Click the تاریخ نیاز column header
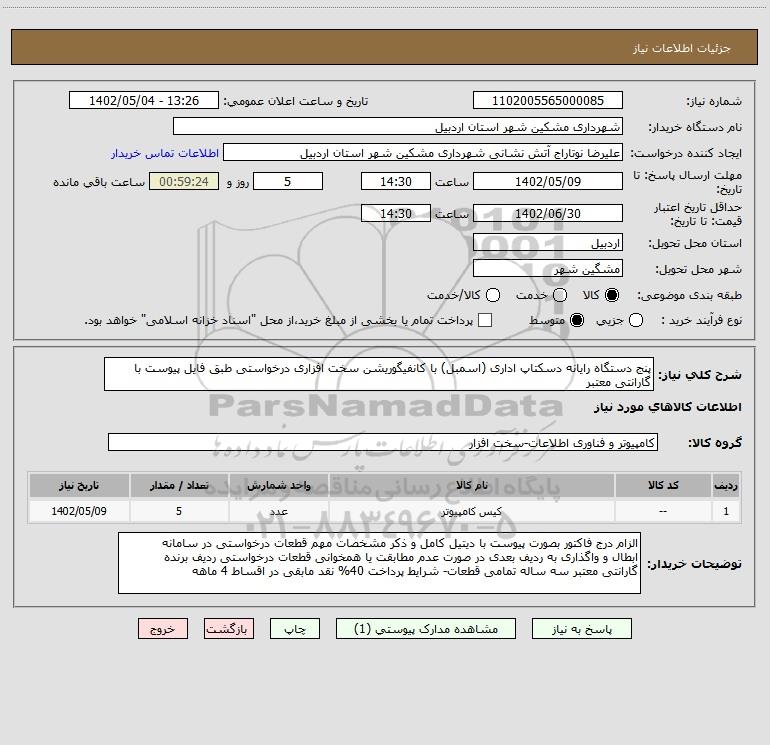This screenshot has width=770, height=745. 79,485
